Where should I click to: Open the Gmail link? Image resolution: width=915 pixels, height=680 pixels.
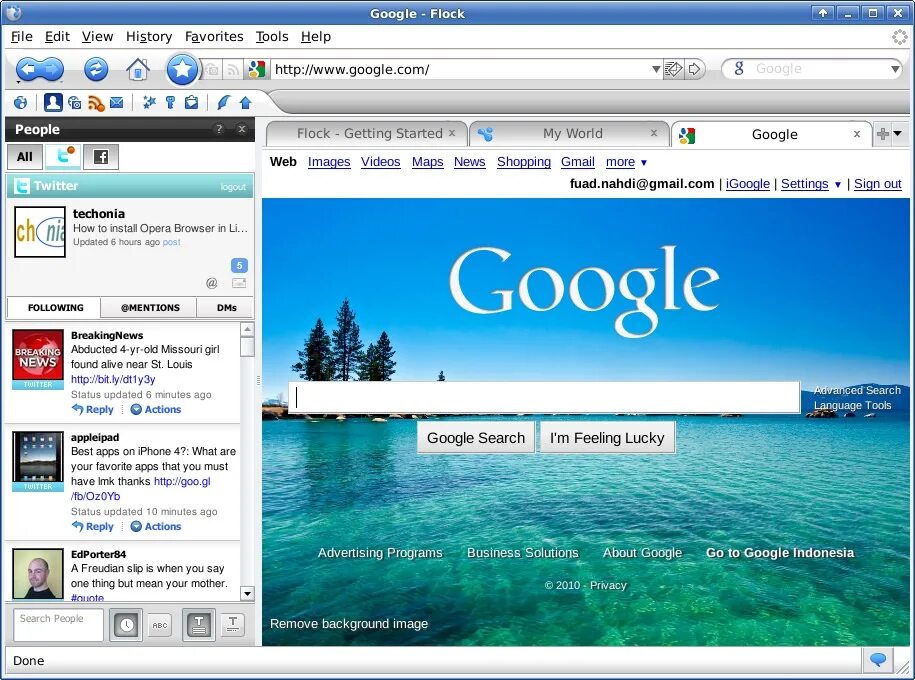tap(578, 162)
